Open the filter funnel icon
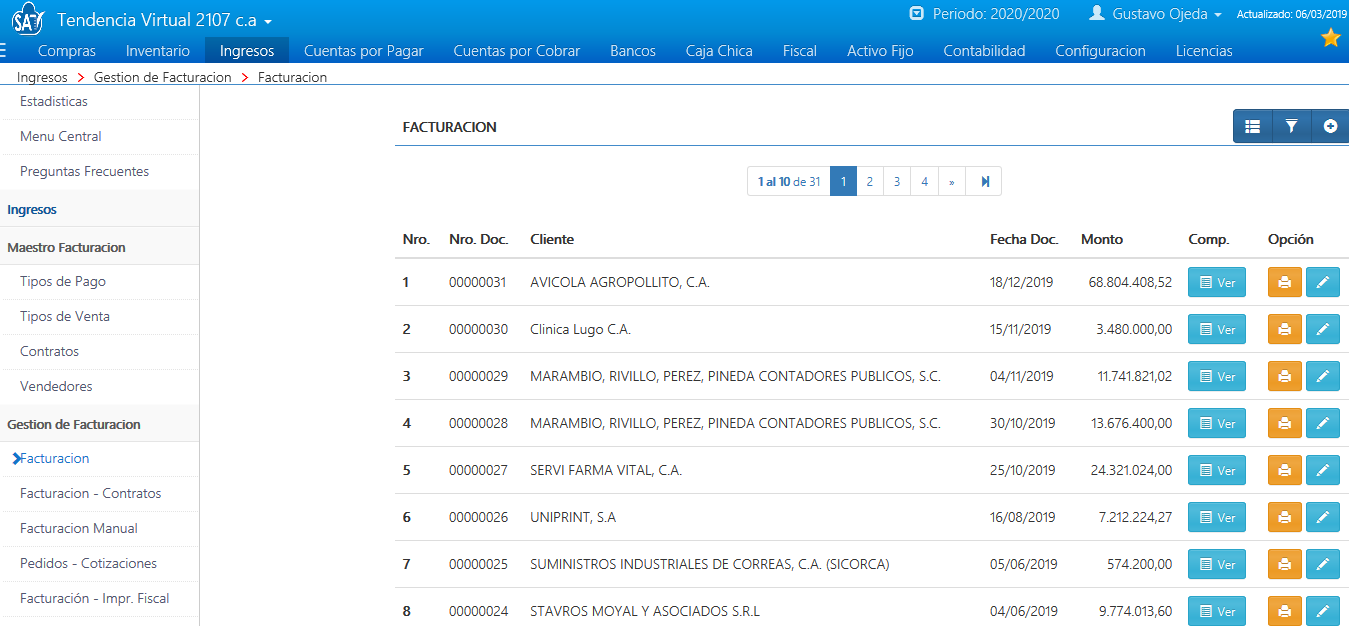 click(x=1291, y=126)
